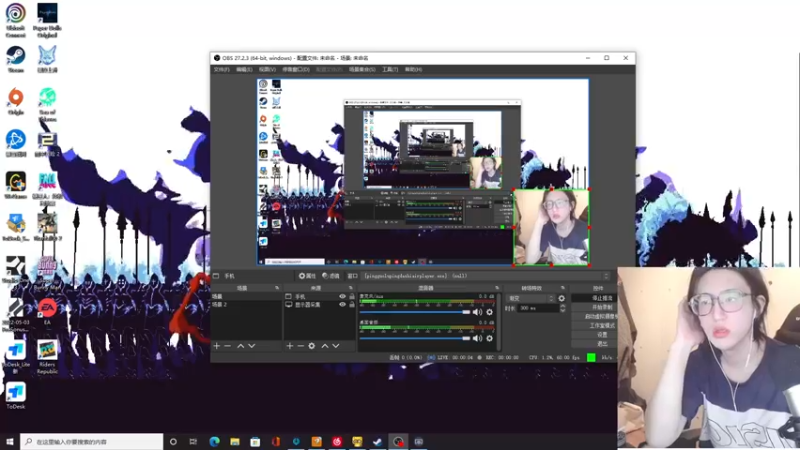Open Battle.net desktop shortcut
The width and height of the screenshot is (800, 450).
pos(16,143)
